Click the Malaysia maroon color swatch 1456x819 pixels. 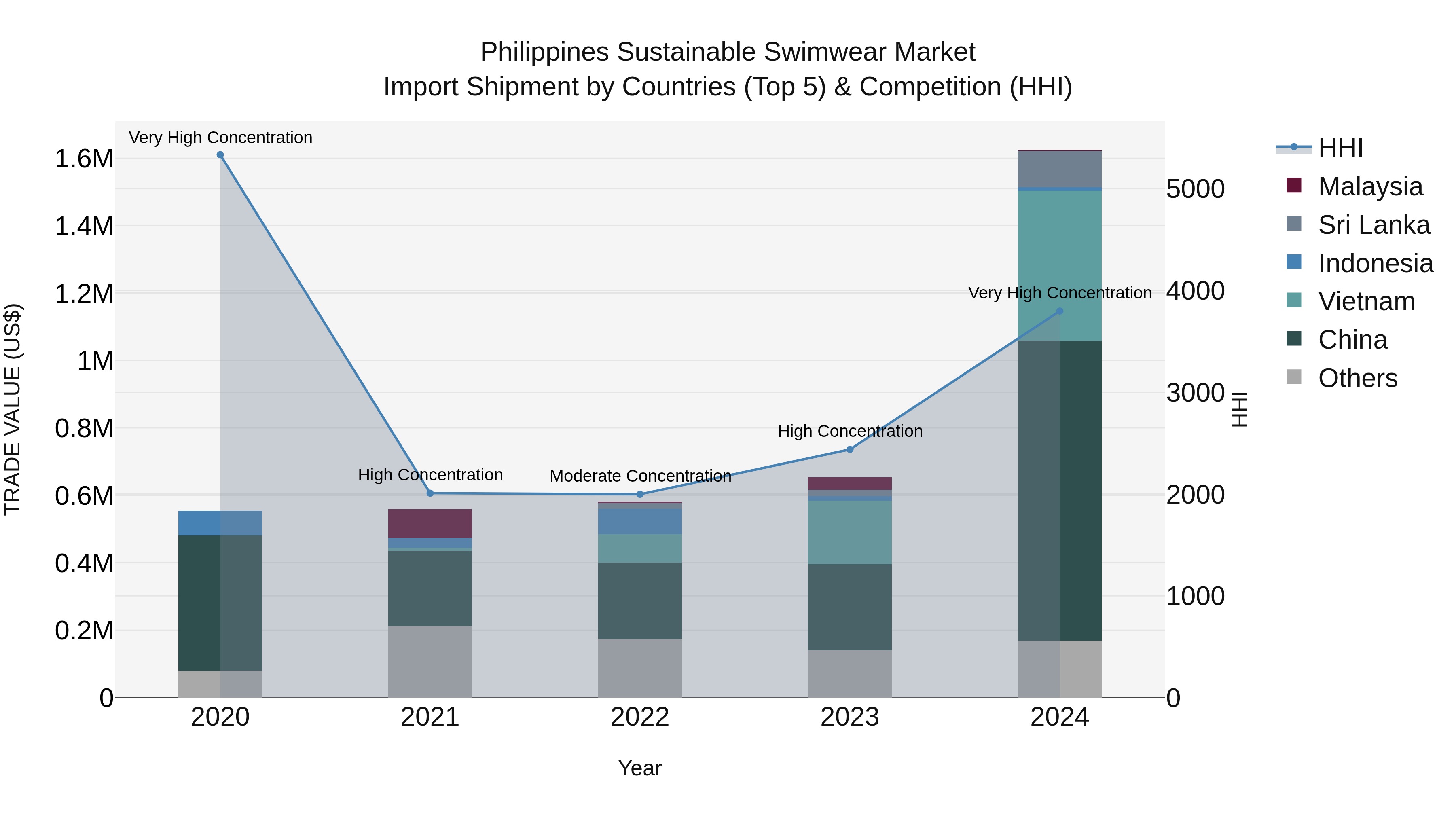[x=1294, y=185]
